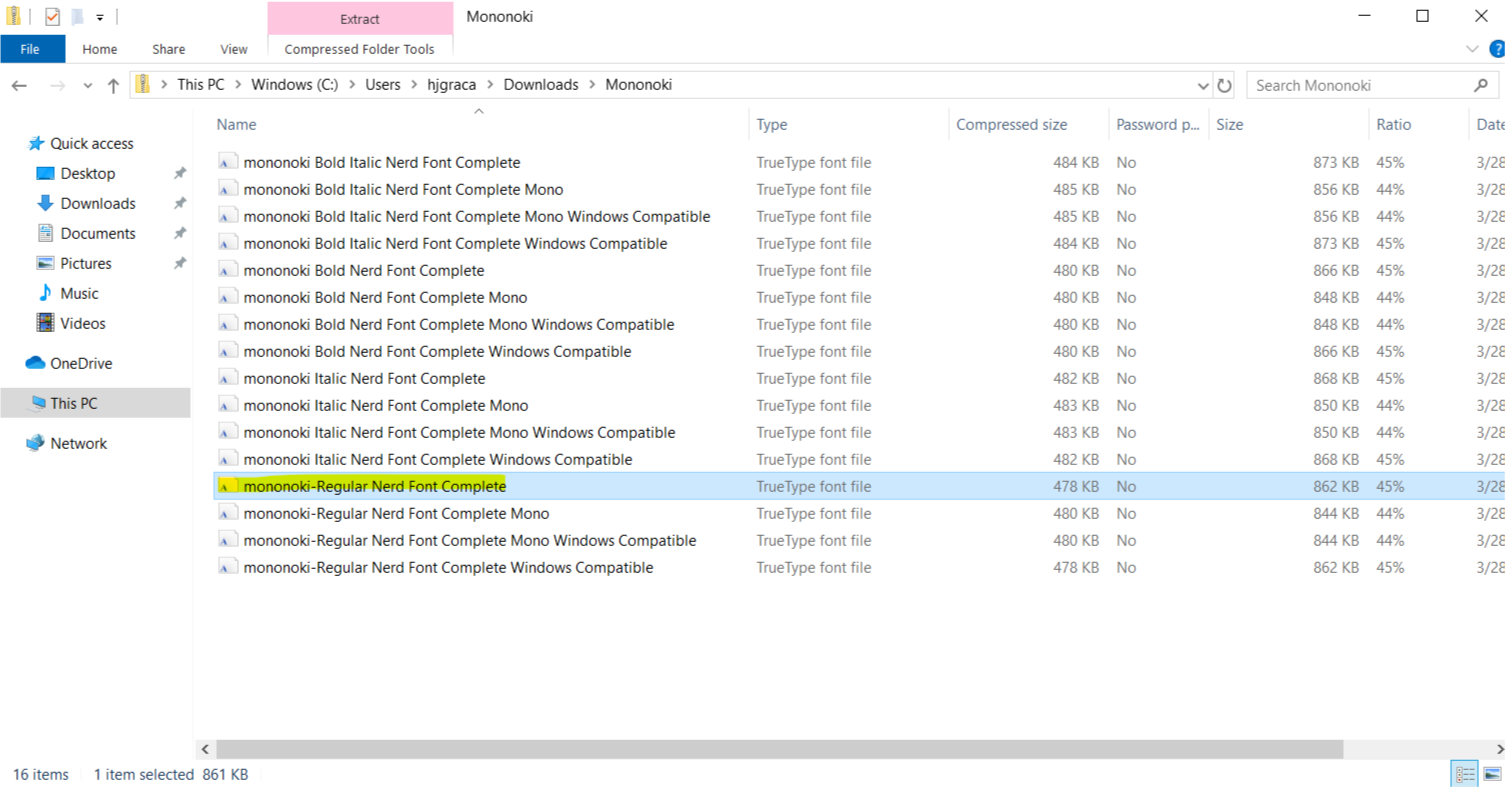
Task: Switch to the Share ribbon tab
Action: 169,49
